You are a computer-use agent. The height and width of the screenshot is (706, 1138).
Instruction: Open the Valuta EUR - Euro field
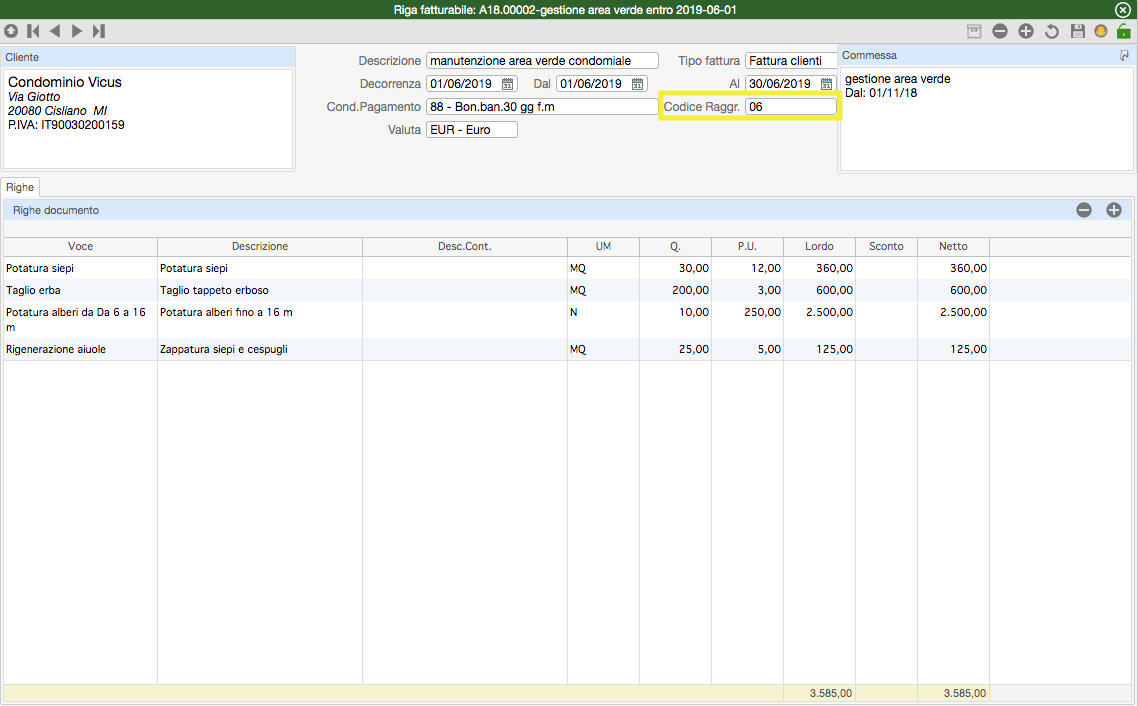click(x=472, y=130)
